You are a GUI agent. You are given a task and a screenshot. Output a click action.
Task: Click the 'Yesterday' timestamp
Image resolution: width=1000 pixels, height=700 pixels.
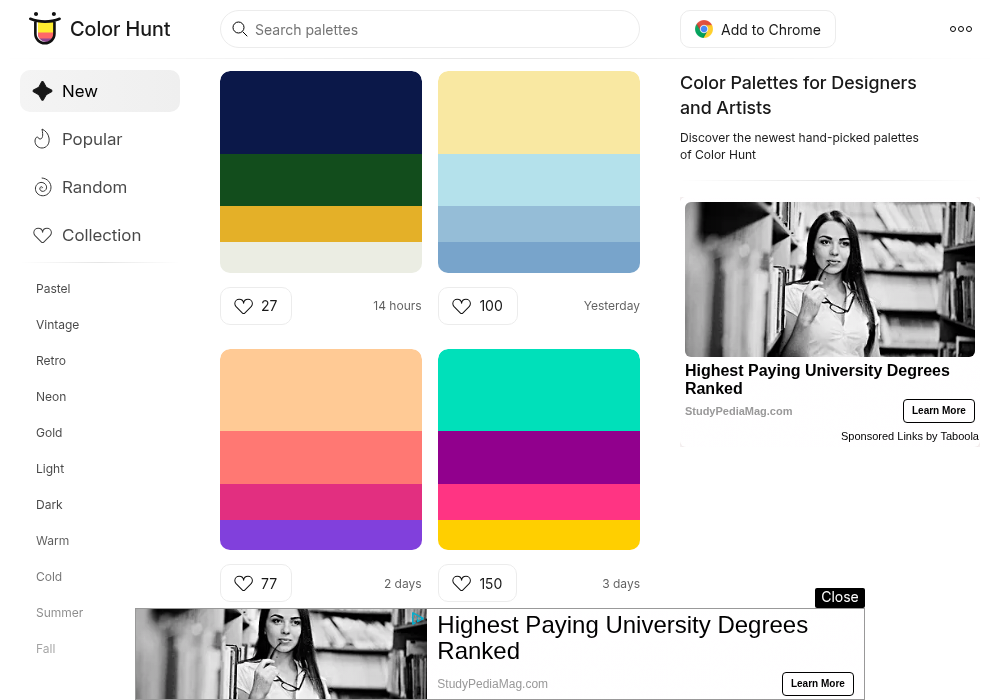(612, 306)
